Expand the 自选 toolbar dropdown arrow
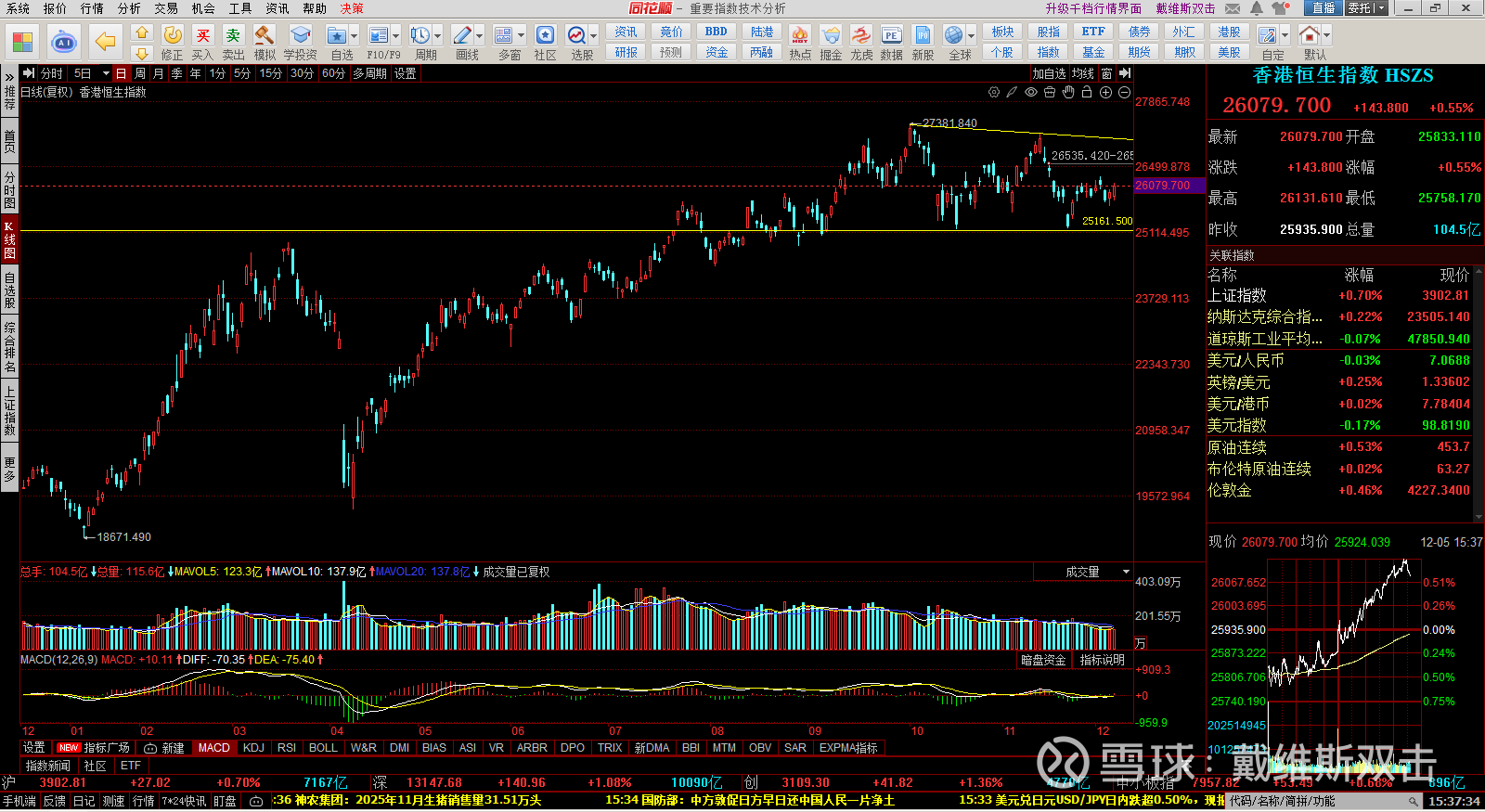The height and width of the screenshot is (812, 1485). 355,35
